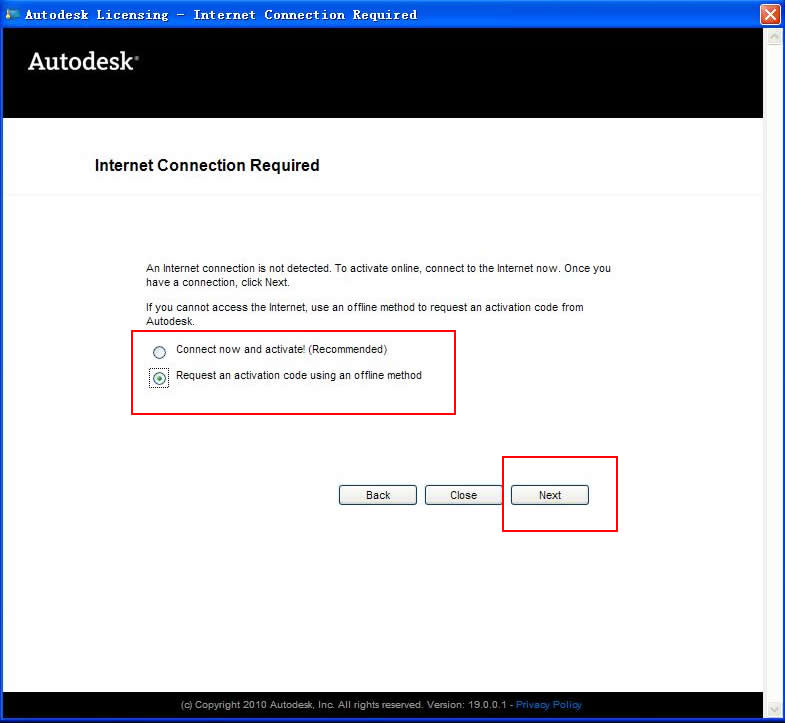Click the "Connect now and activate! (Recommended)" label
Screen dimensions: 785x723
[281, 350]
